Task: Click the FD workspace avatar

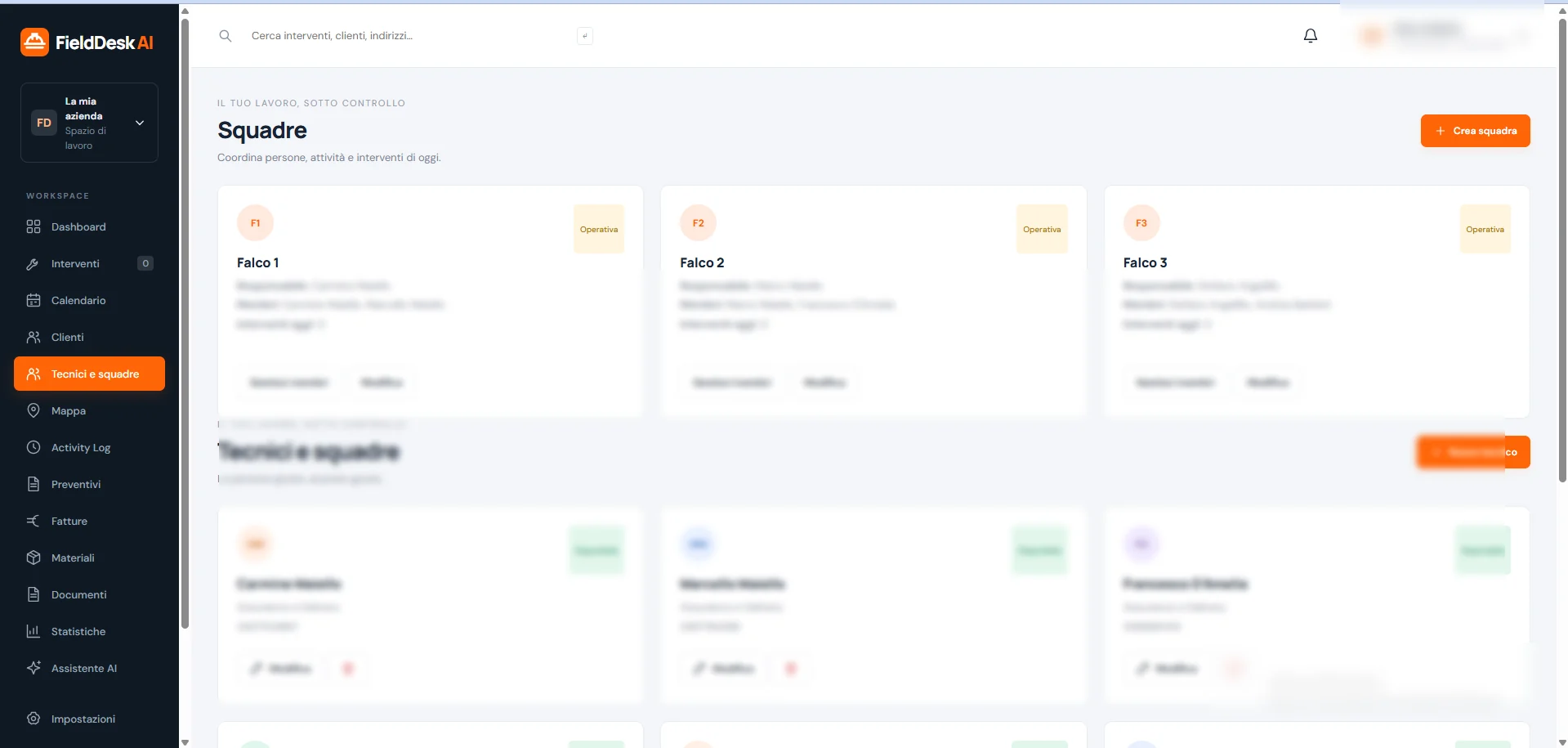Action: [x=44, y=123]
